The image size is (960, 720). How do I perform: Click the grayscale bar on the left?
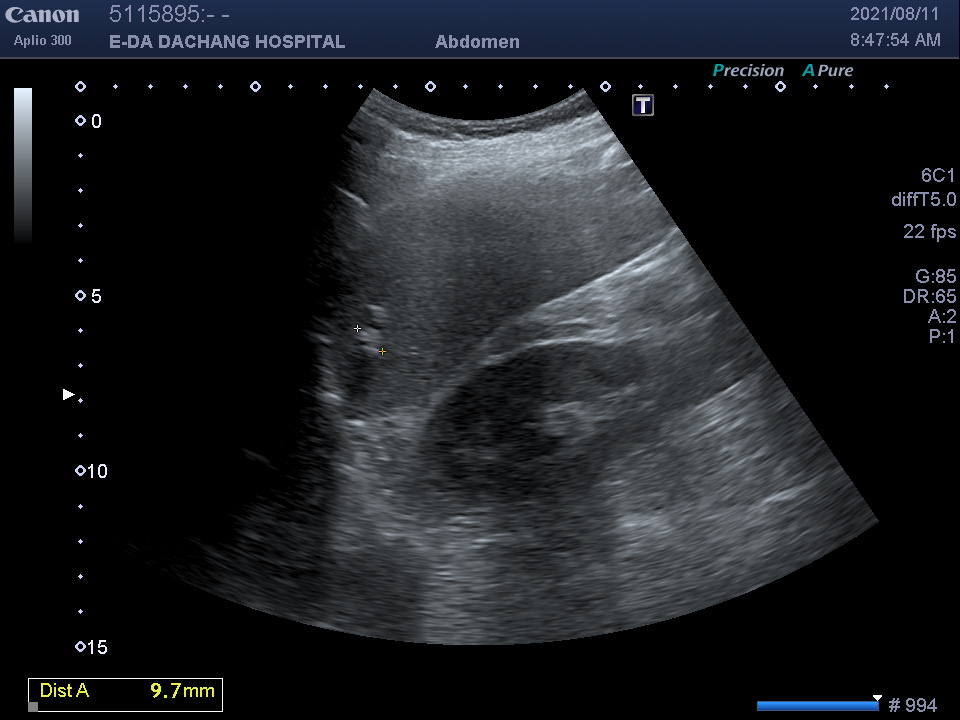click(x=23, y=165)
